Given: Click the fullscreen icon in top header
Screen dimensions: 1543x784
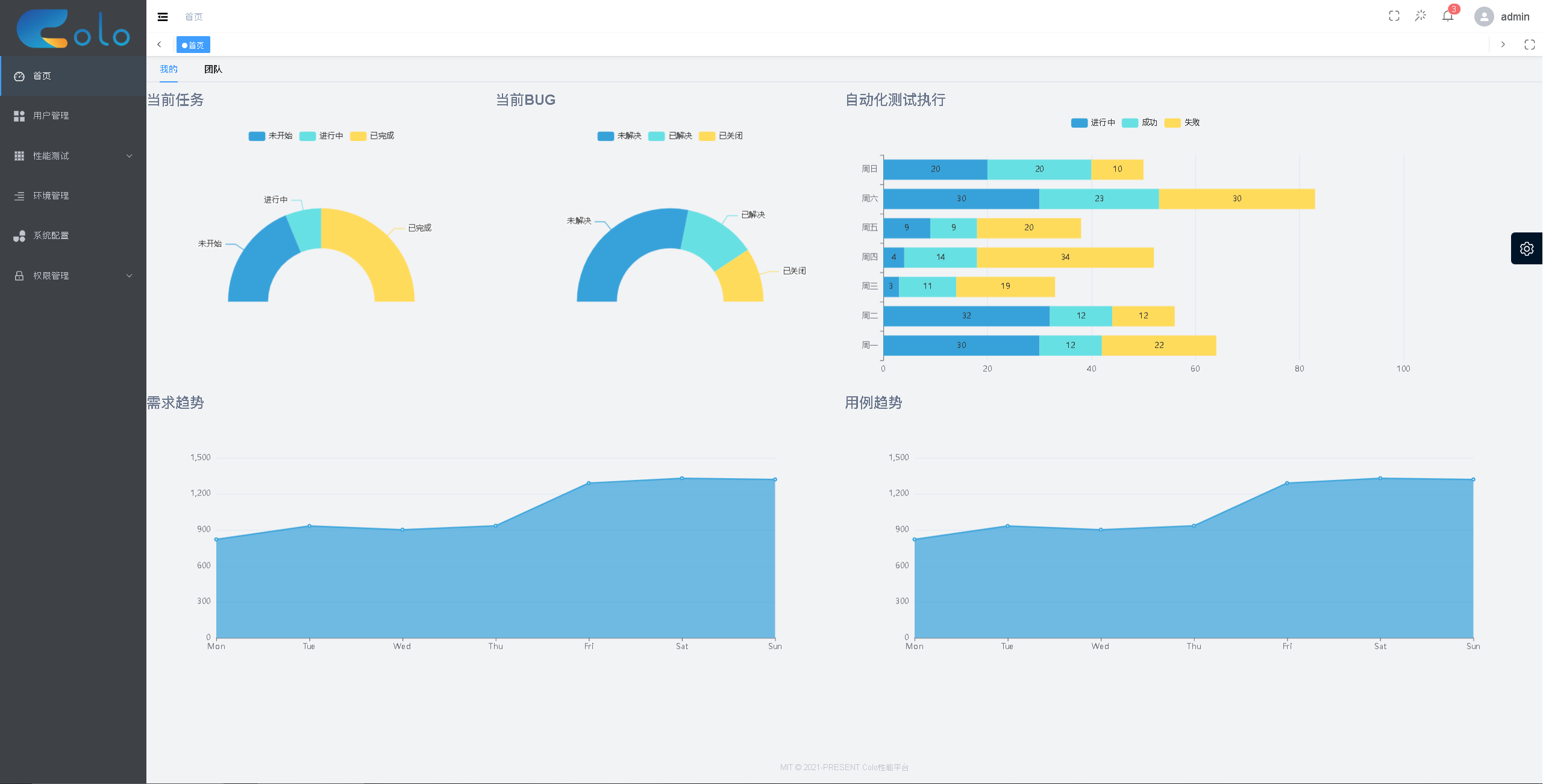Looking at the screenshot, I should [x=1394, y=16].
